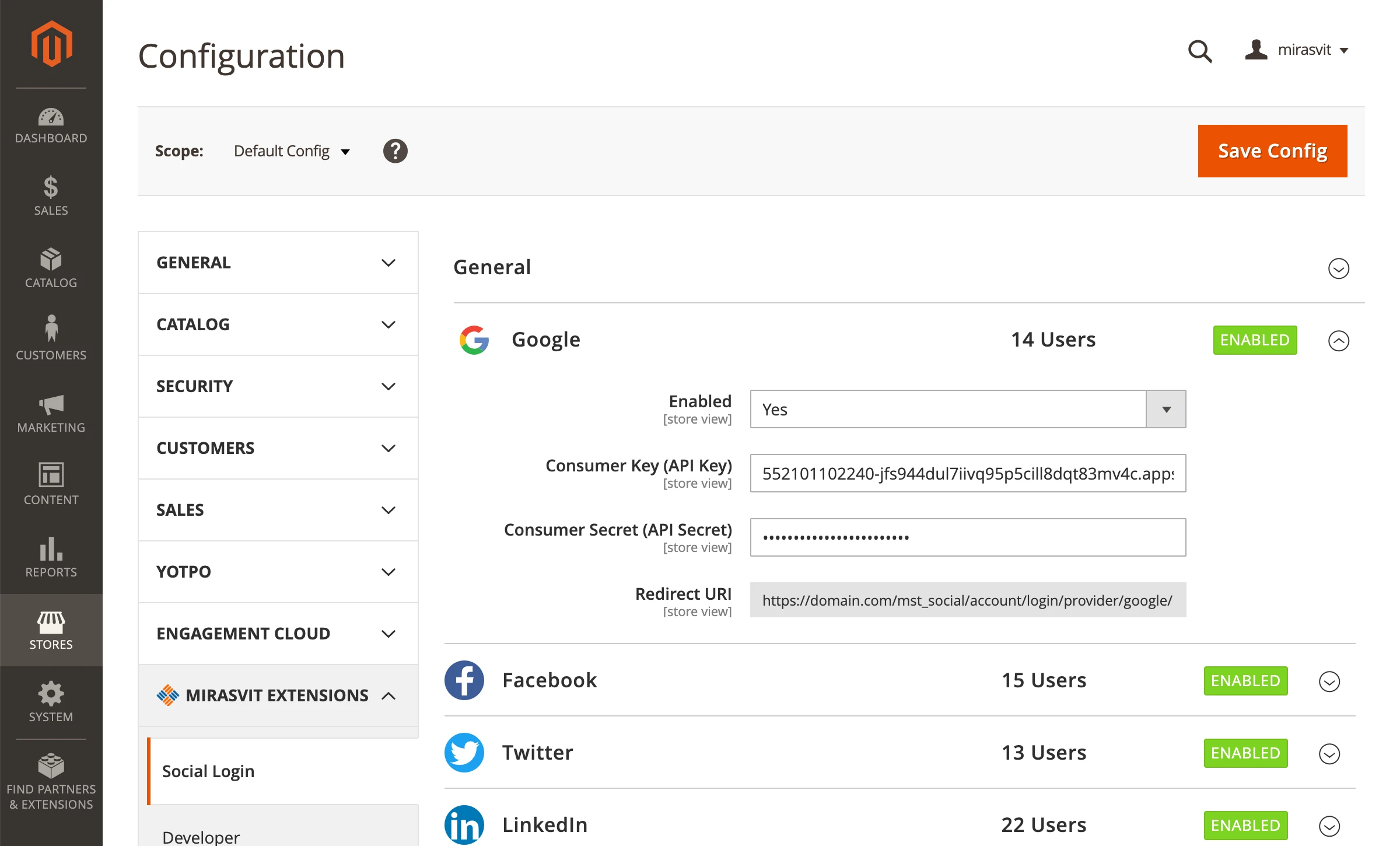This screenshot has width=1400, height=846.
Task: Open the Enabled Yes dropdown
Action: point(968,410)
